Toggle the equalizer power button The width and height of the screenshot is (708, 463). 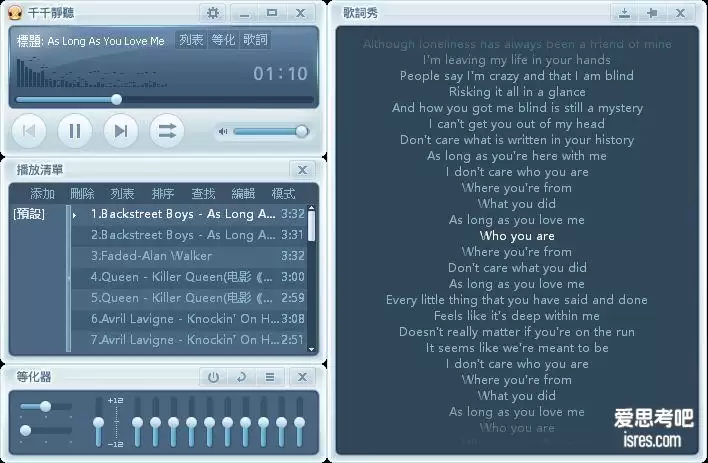(x=213, y=377)
